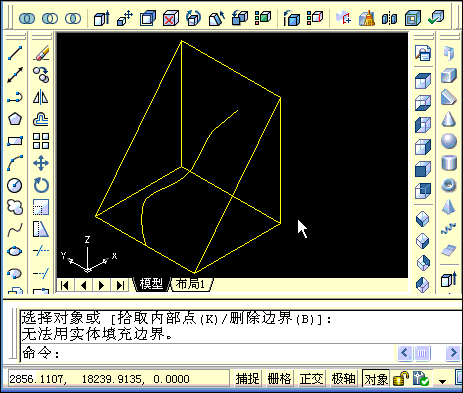Select the Line draw tool
Viewport: 463px width, 393px height.
(x=15, y=53)
